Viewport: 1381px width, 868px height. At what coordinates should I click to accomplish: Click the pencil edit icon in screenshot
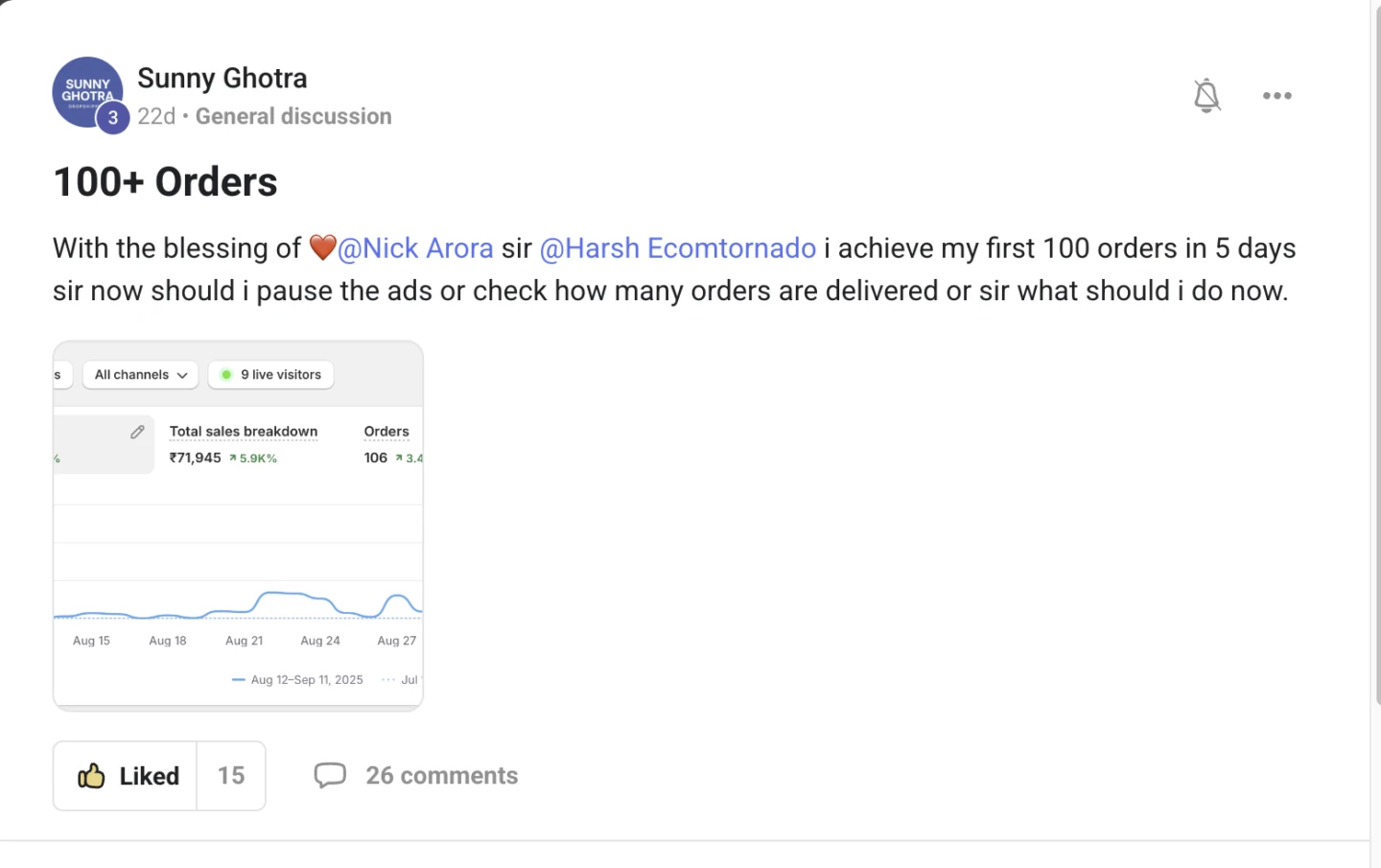(137, 433)
